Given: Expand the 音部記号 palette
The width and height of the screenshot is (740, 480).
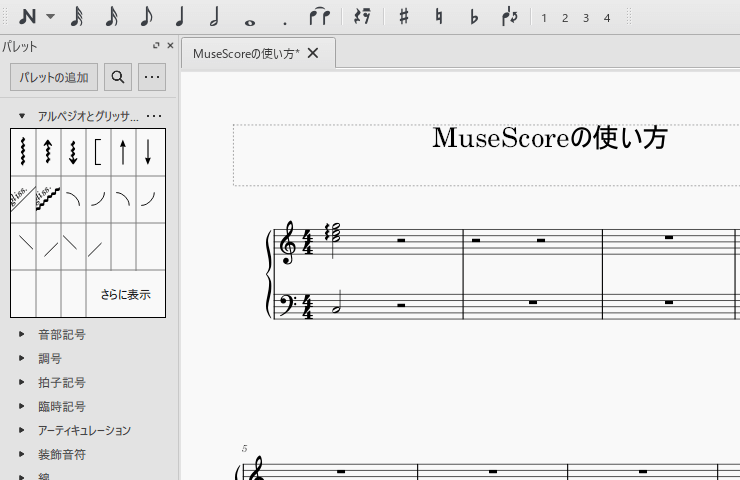Looking at the screenshot, I should (22, 335).
